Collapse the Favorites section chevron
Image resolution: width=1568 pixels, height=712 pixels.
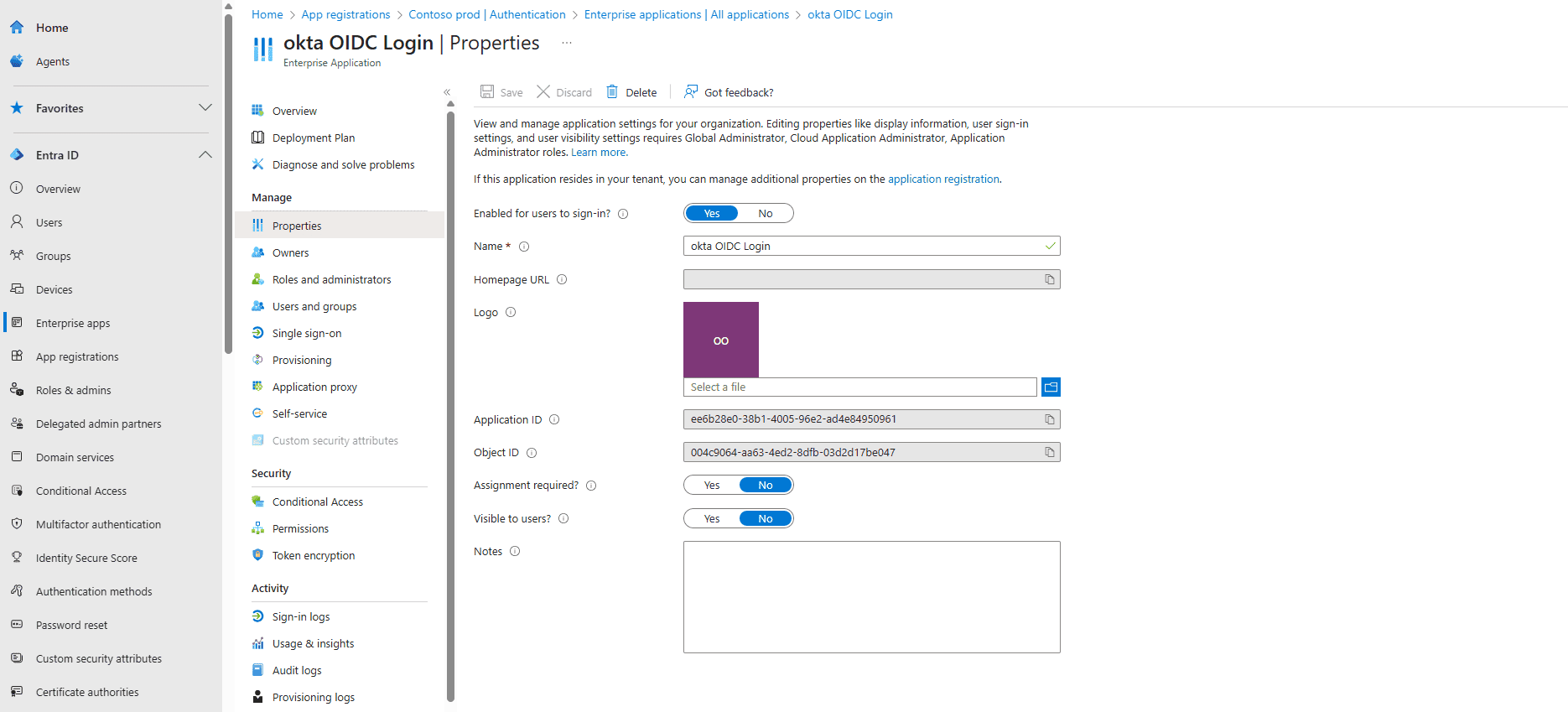click(205, 107)
